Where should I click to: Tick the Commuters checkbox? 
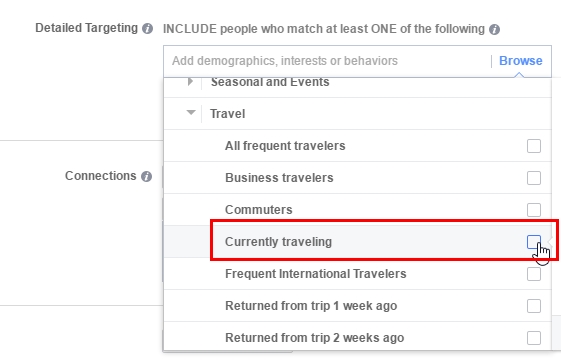534,210
